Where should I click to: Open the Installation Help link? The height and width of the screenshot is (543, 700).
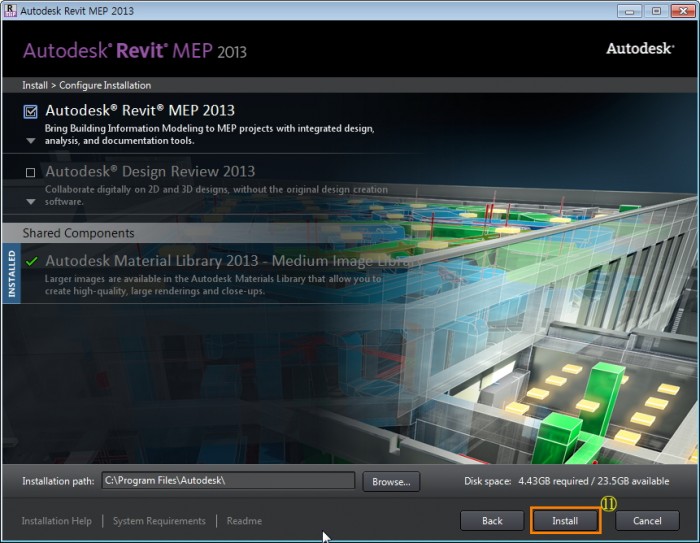point(57,521)
